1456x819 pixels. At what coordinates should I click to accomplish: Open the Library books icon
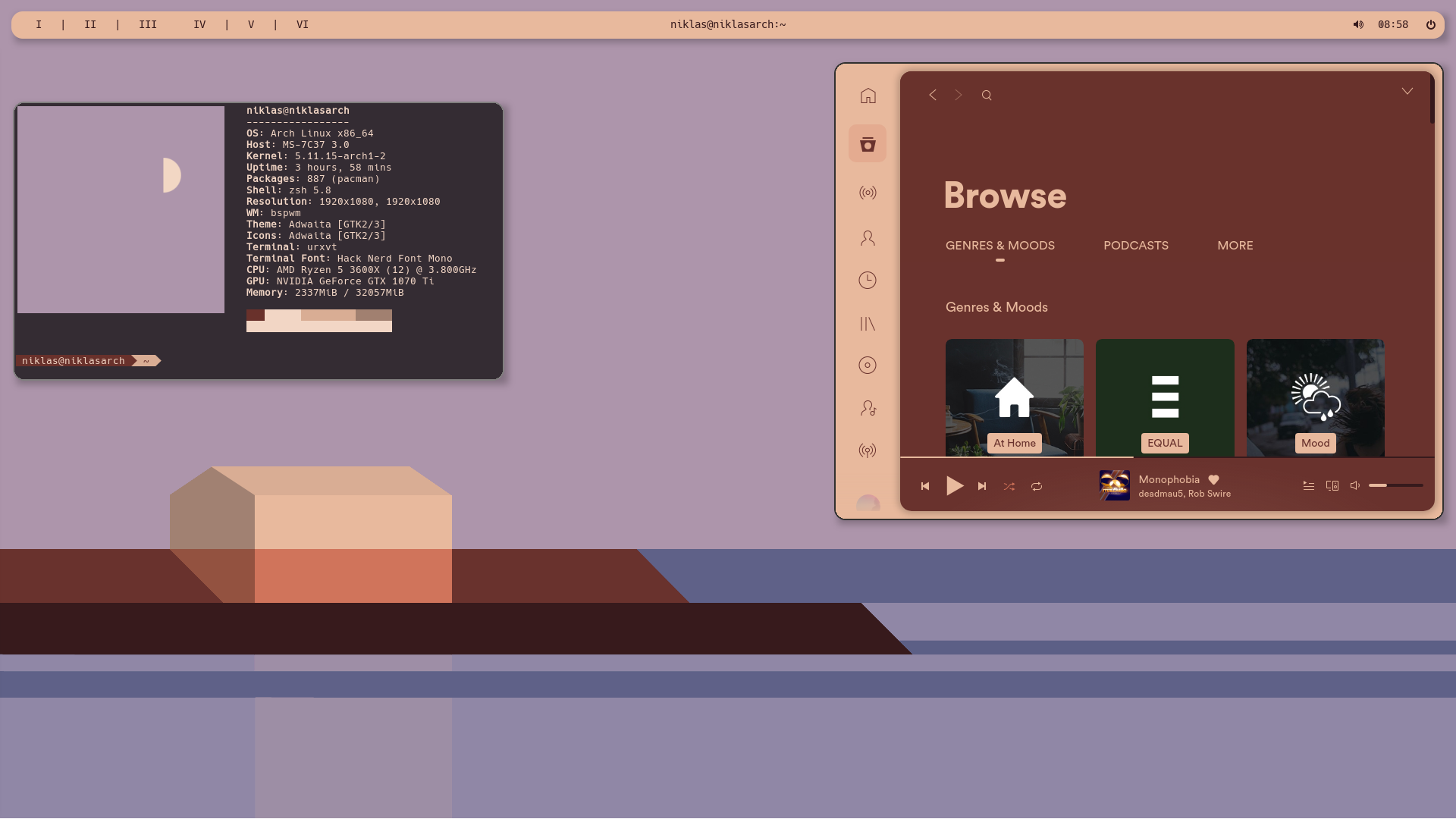868,324
